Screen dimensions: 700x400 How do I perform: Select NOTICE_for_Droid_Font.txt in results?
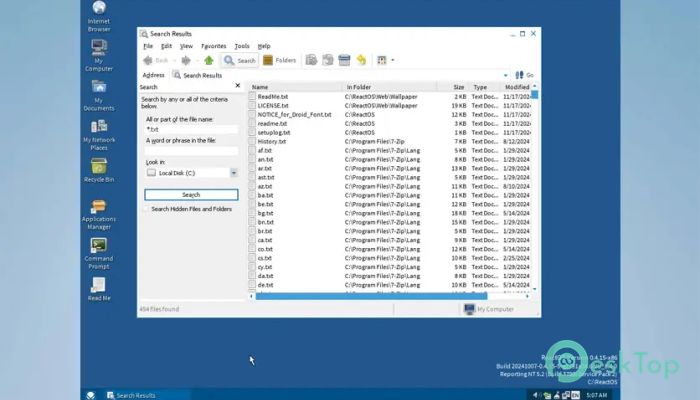click(x=294, y=115)
